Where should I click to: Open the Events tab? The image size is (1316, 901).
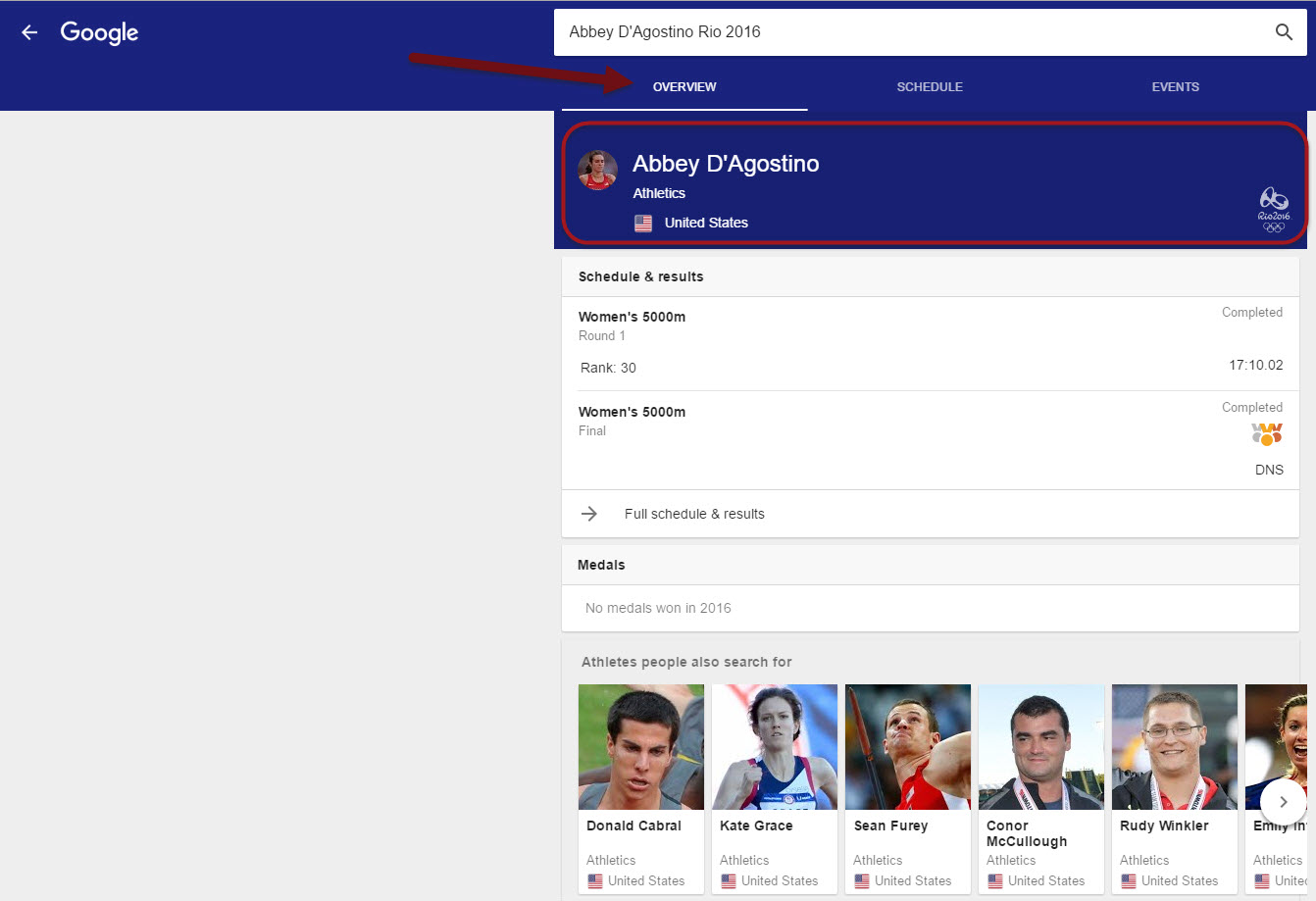pyautogui.click(x=1175, y=87)
